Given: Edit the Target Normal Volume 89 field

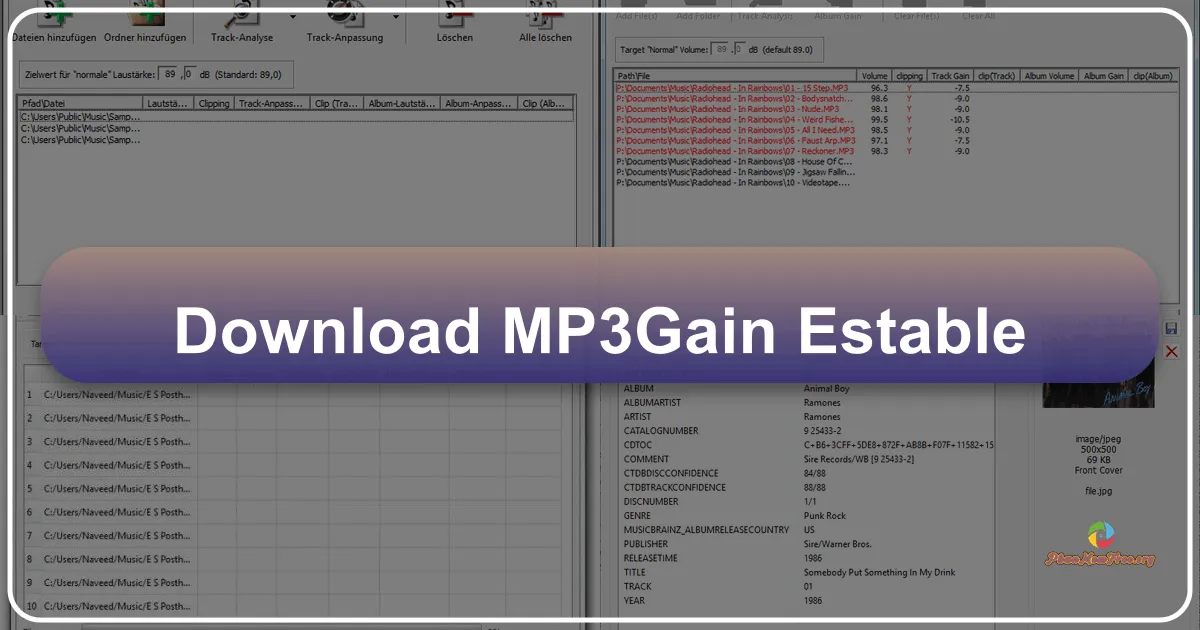Looking at the screenshot, I should click(x=720, y=48).
